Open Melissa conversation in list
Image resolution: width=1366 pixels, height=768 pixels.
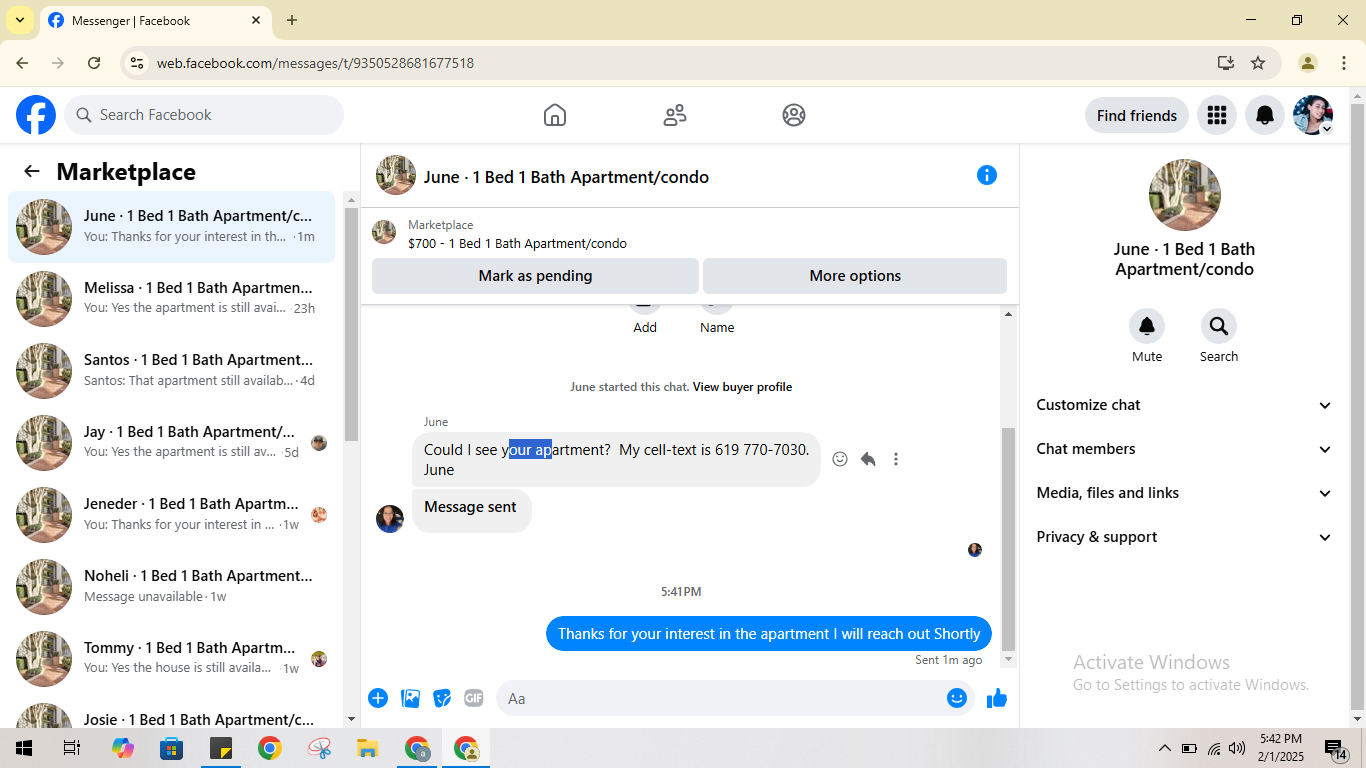172,299
